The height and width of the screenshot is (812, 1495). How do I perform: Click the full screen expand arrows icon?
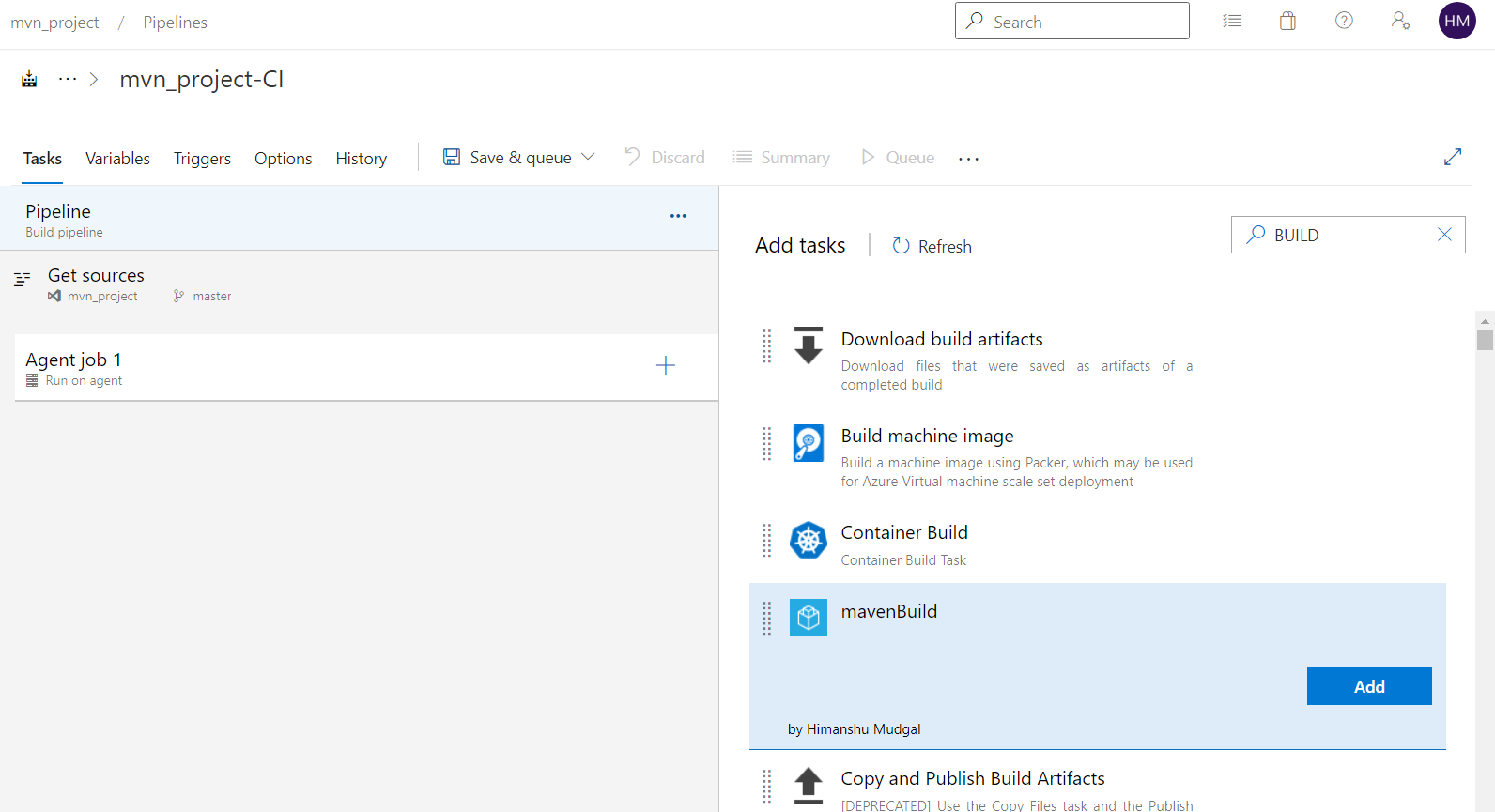point(1452,157)
